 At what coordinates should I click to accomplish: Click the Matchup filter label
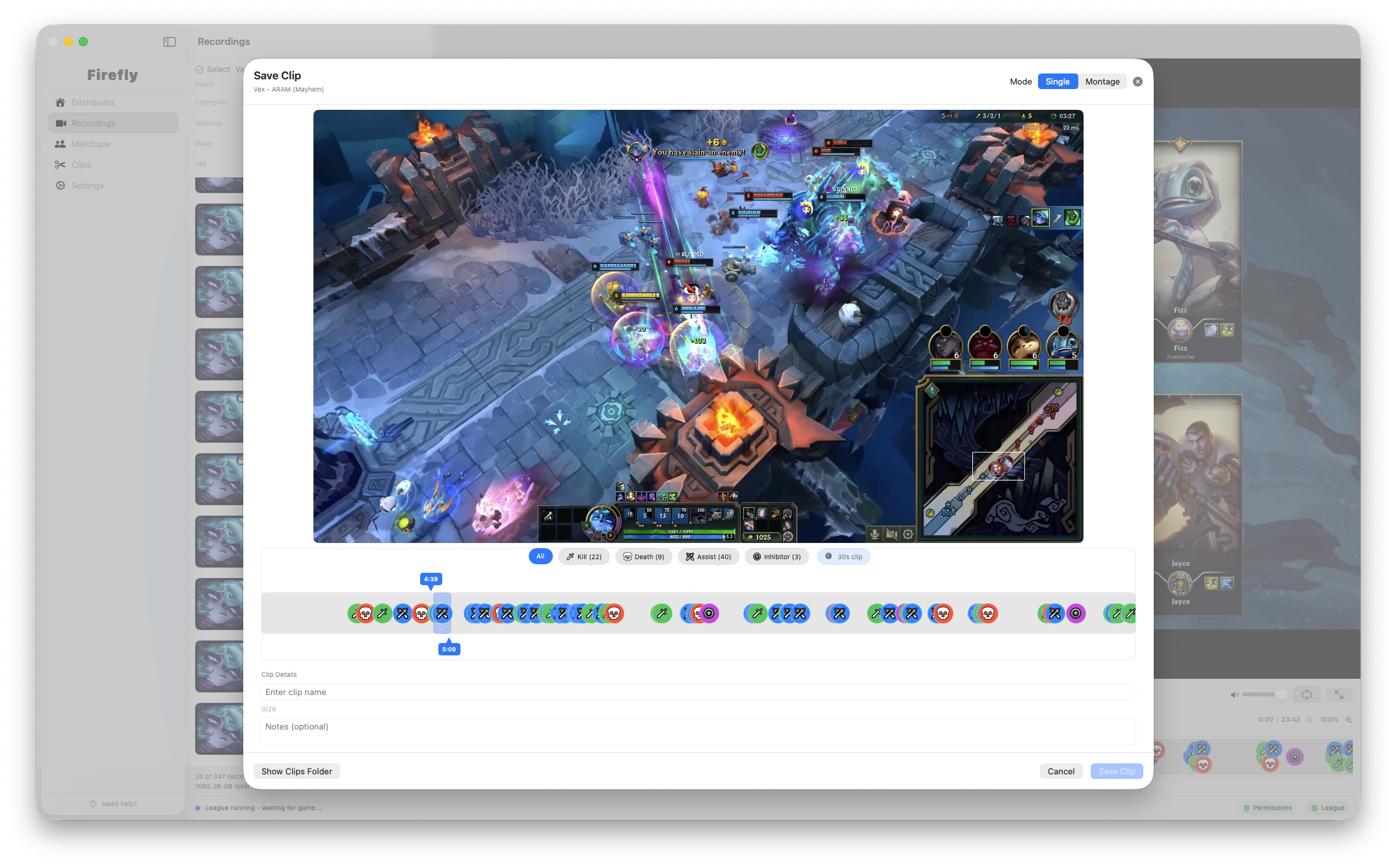point(209,124)
